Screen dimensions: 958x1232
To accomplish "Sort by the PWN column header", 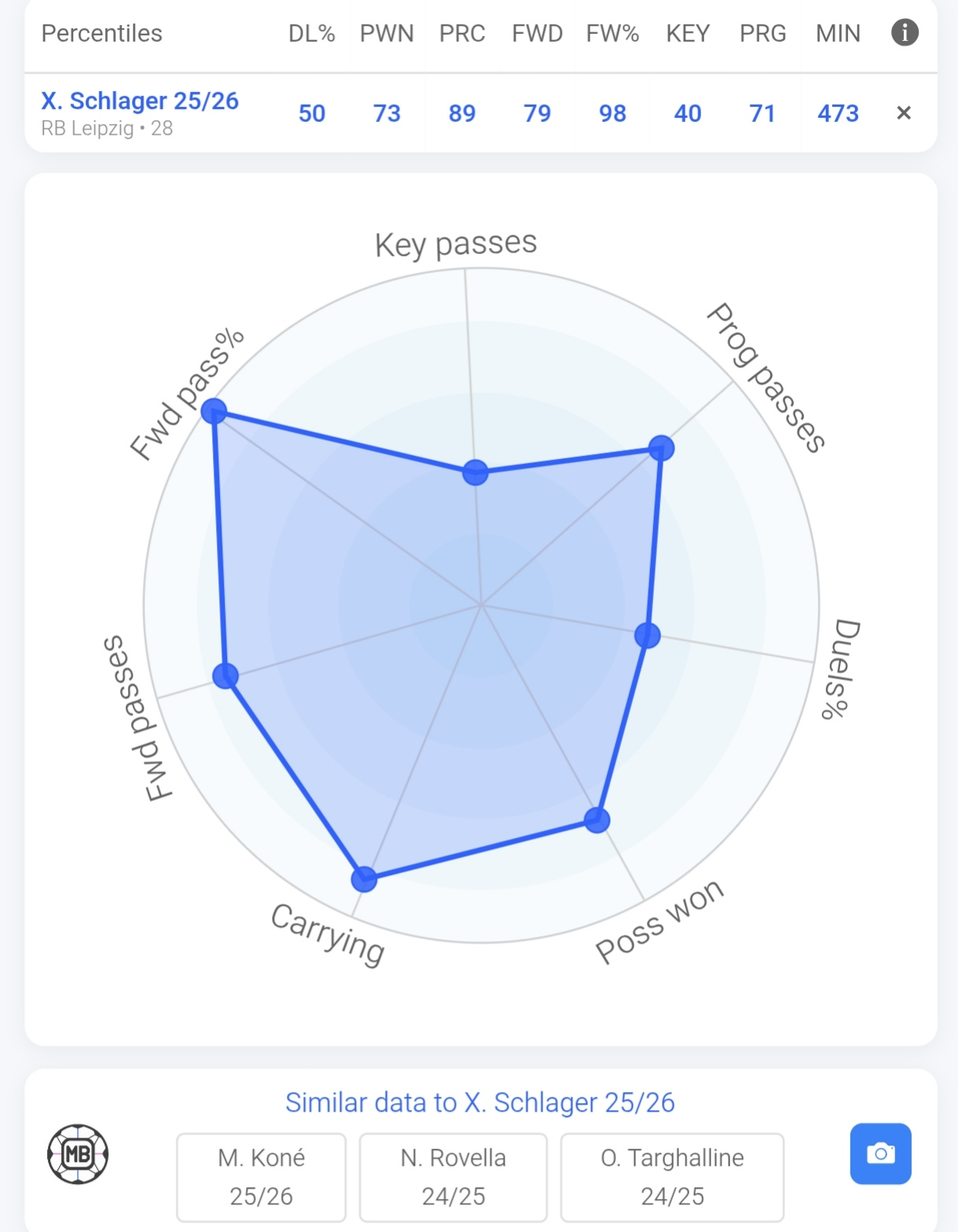I will pyautogui.click(x=387, y=34).
